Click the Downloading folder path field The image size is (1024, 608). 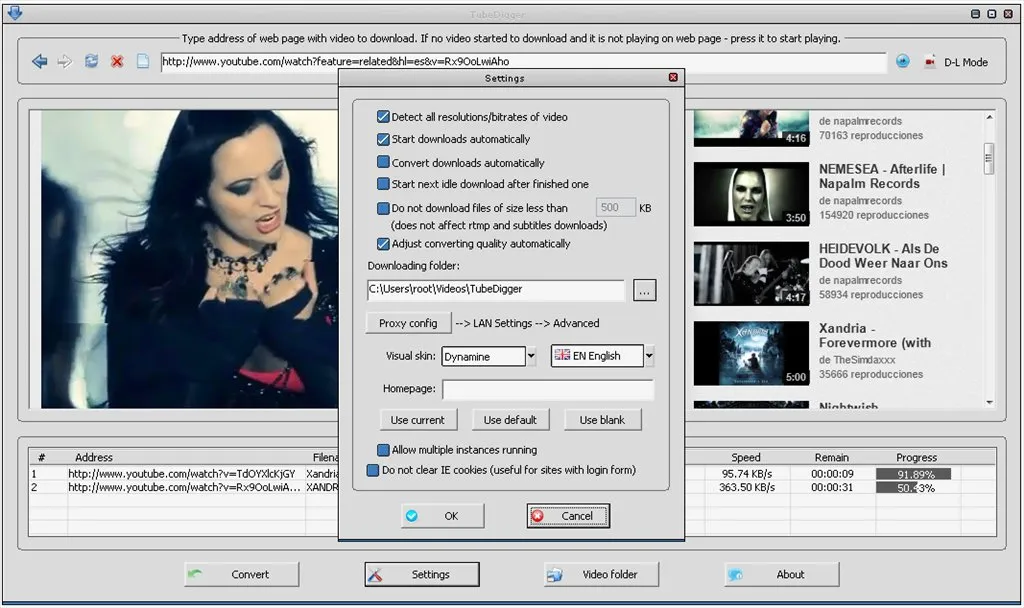click(x=496, y=290)
